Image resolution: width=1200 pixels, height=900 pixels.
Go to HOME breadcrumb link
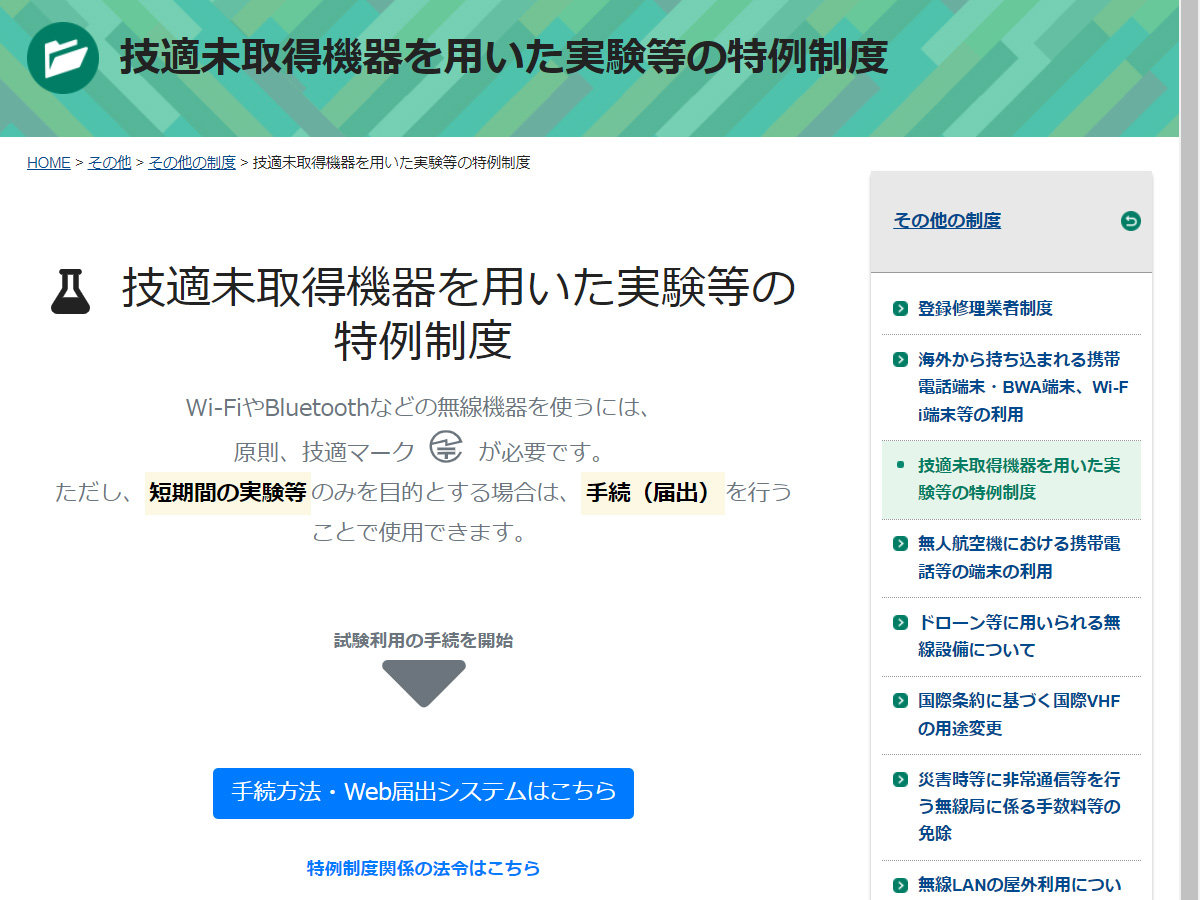tap(49, 162)
